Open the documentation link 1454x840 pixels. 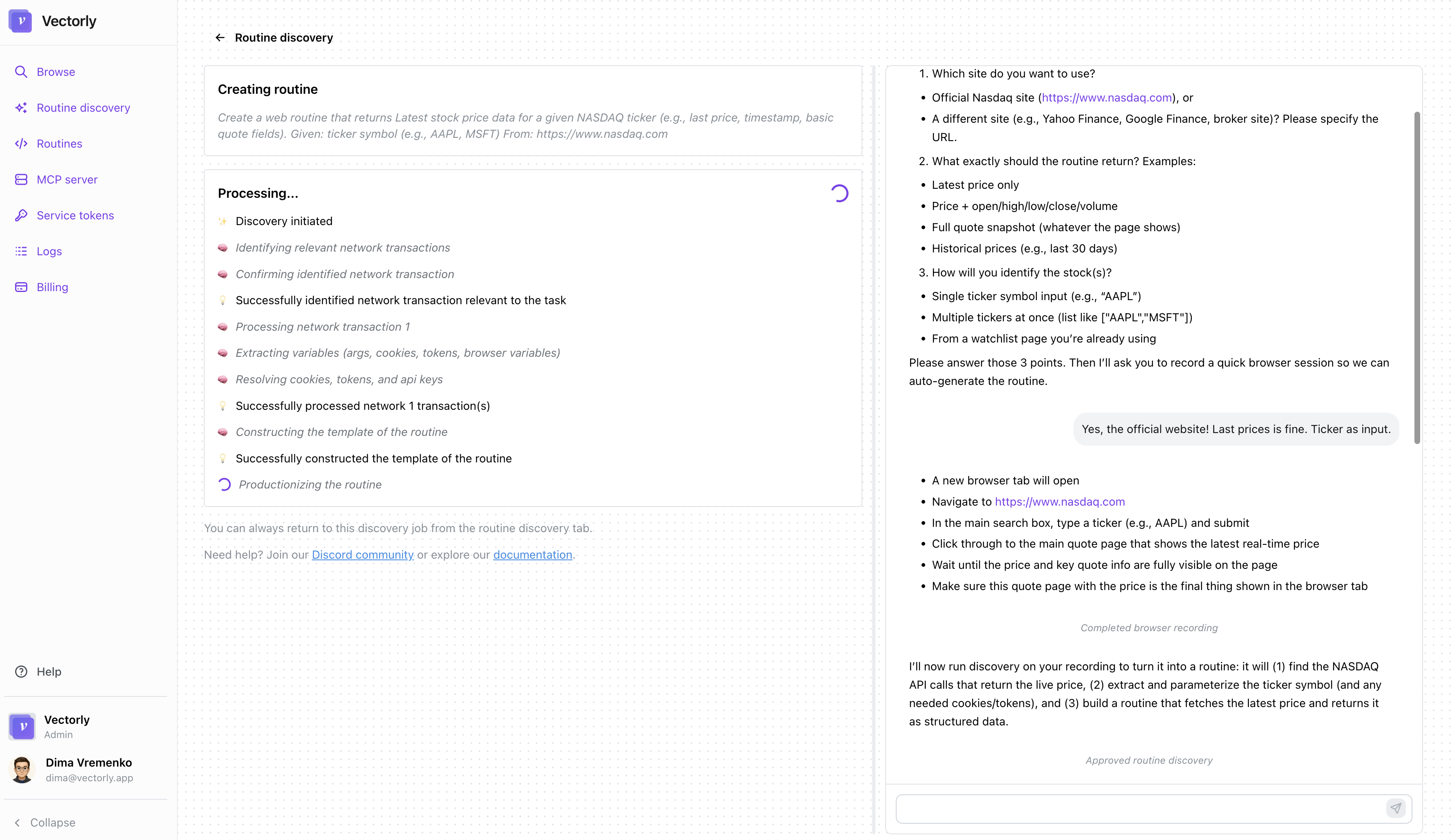533,555
